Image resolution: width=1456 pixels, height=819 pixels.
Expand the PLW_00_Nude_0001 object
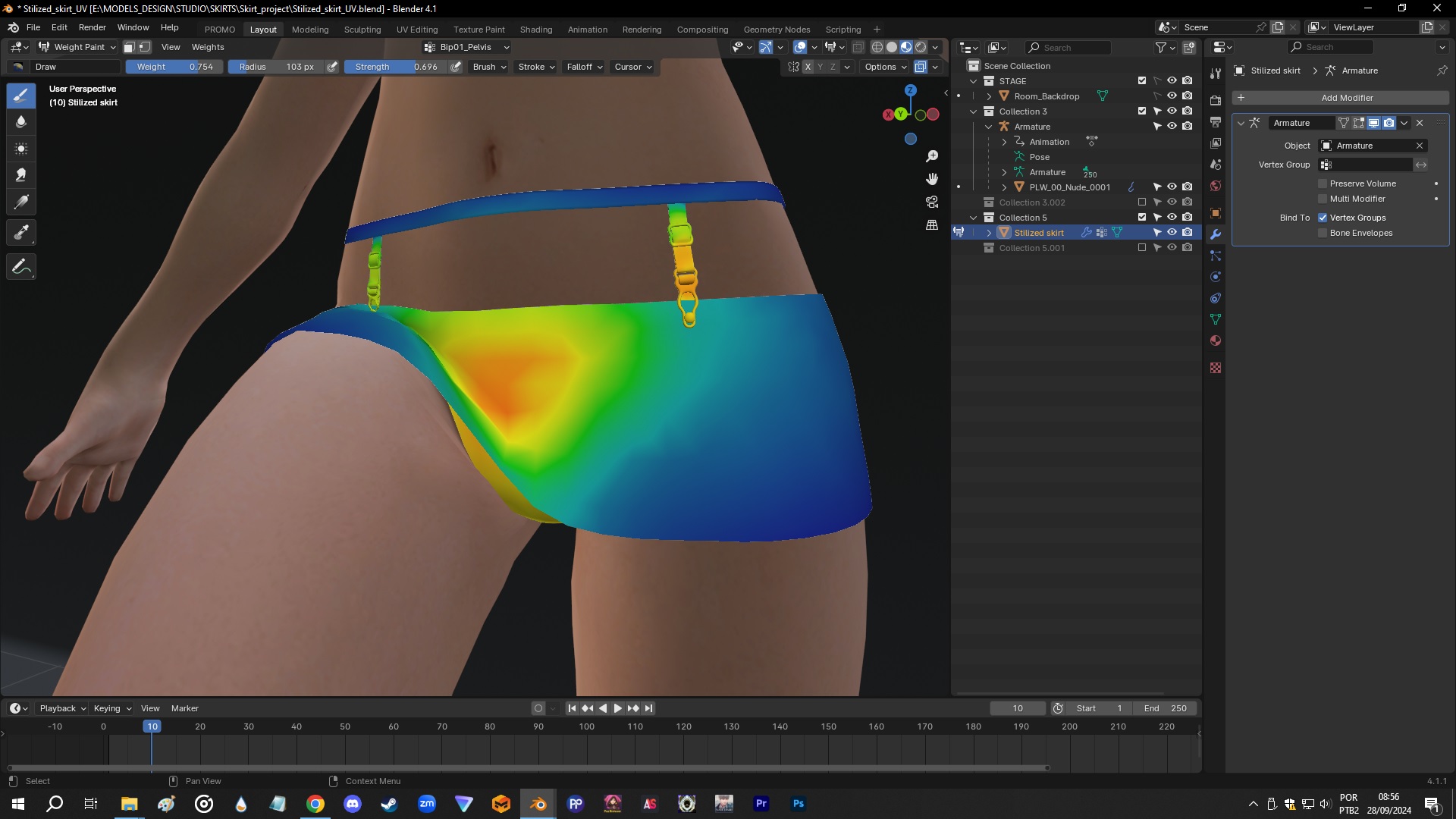[x=1004, y=187]
